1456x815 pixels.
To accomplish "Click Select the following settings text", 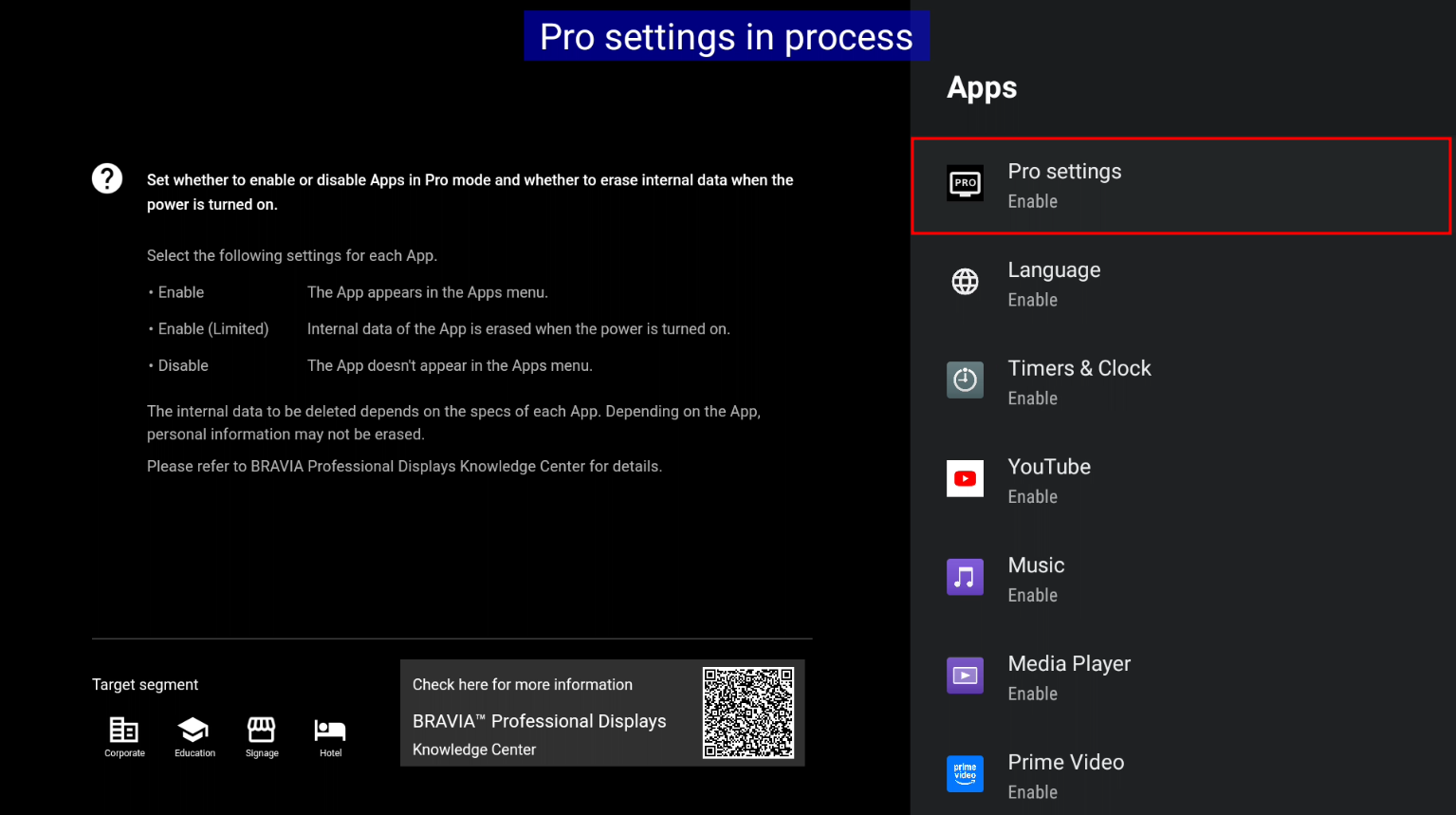I will tap(292, 256).
